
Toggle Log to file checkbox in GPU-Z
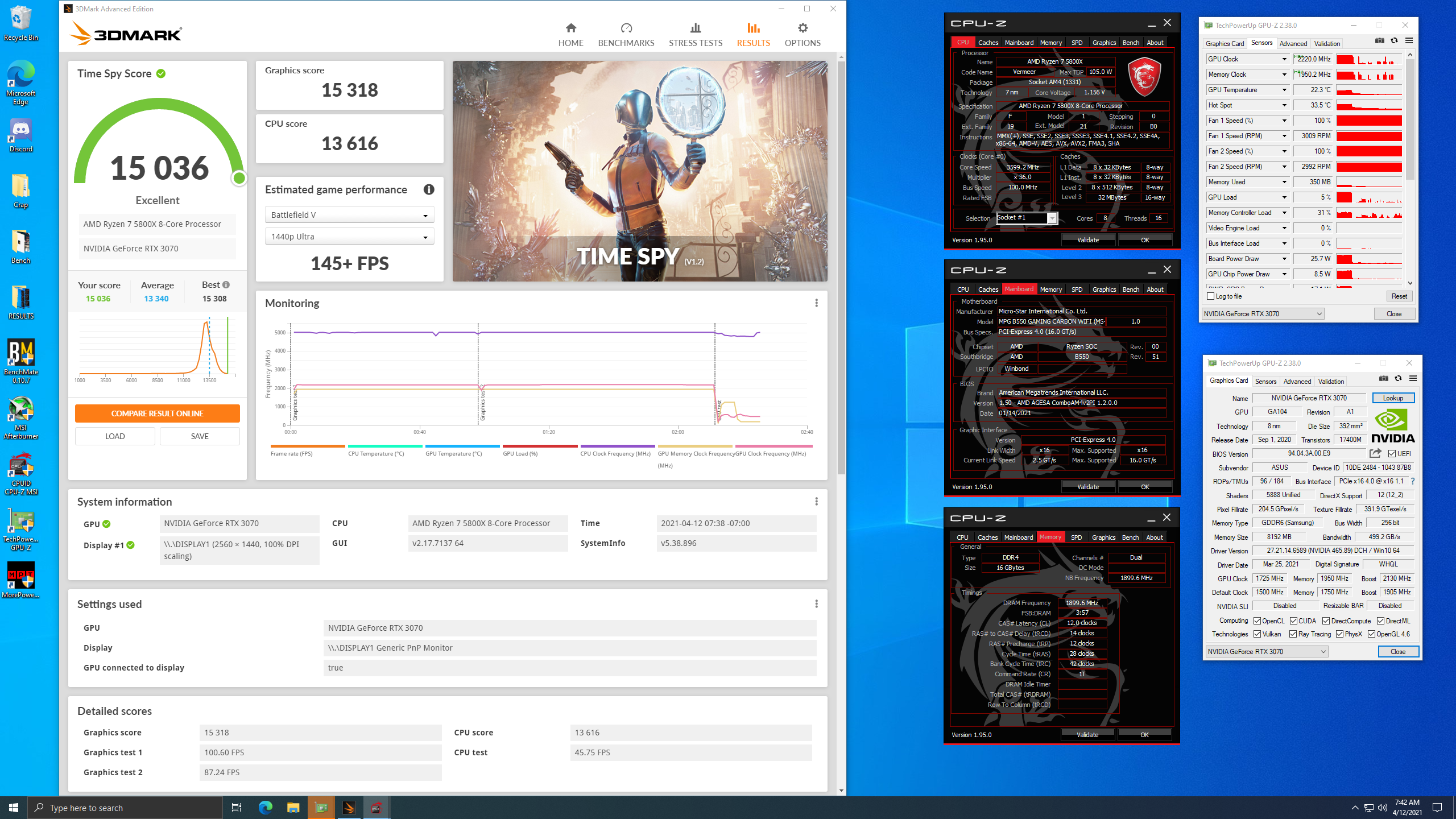(x=1210, y=296)
